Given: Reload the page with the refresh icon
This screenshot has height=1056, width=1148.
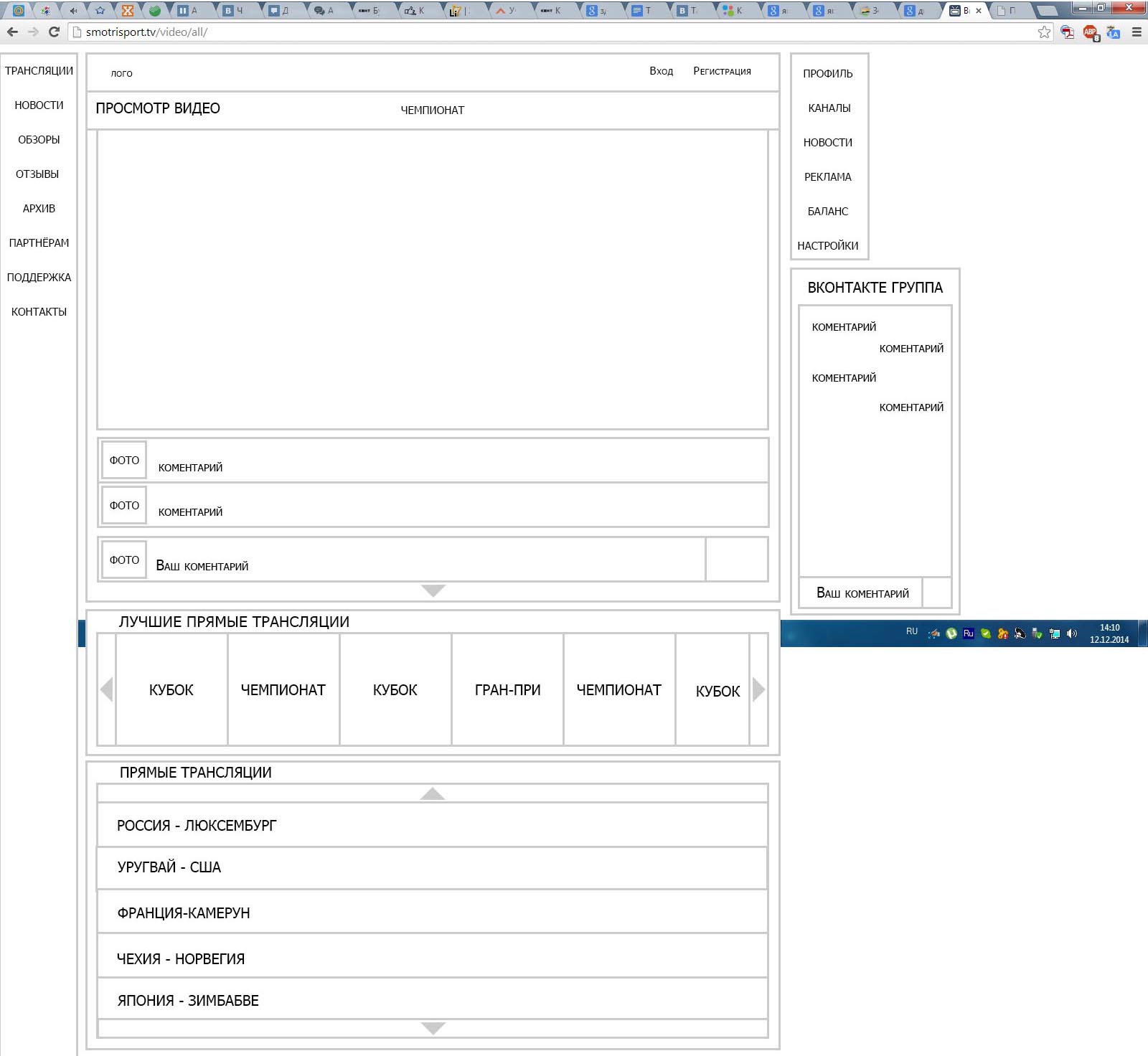Looking at the screenshot, I should pos(54,32).
